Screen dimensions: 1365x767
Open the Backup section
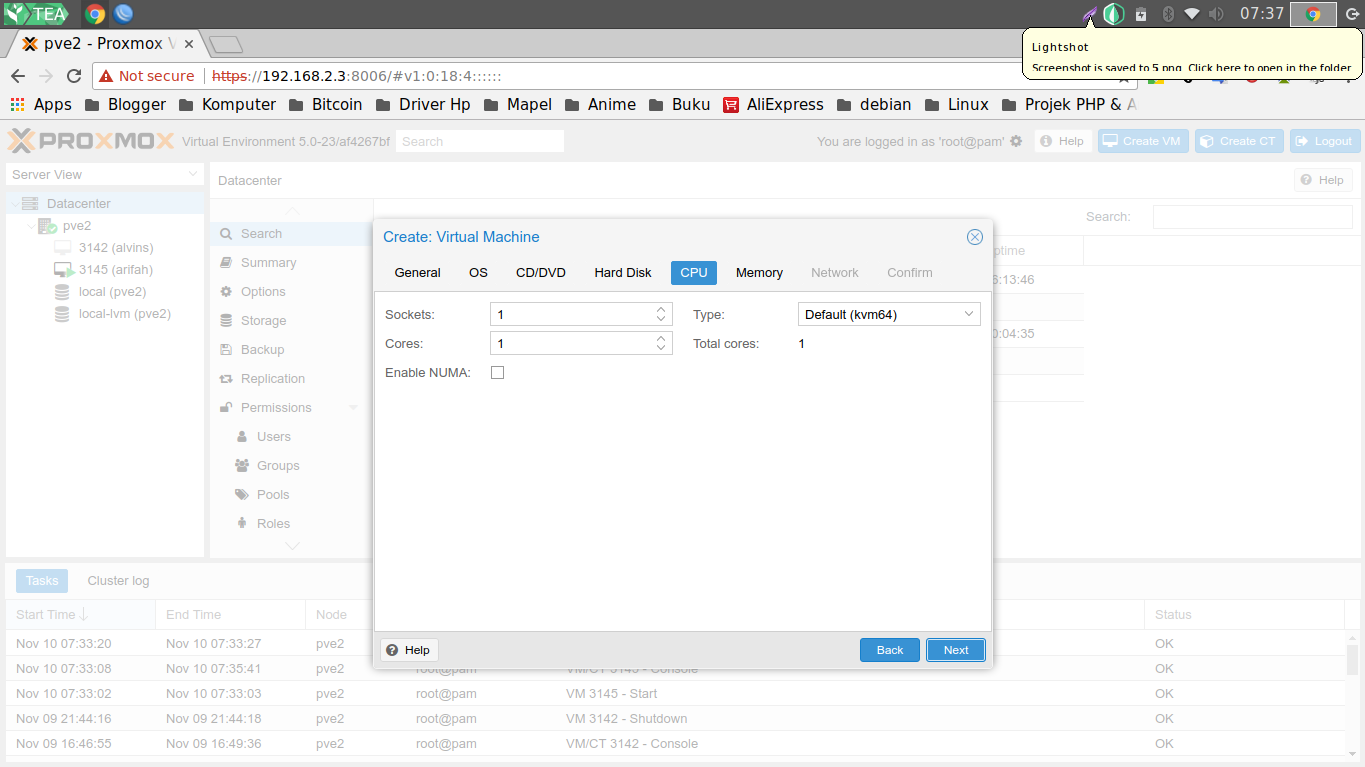click(x=290, y=349)
